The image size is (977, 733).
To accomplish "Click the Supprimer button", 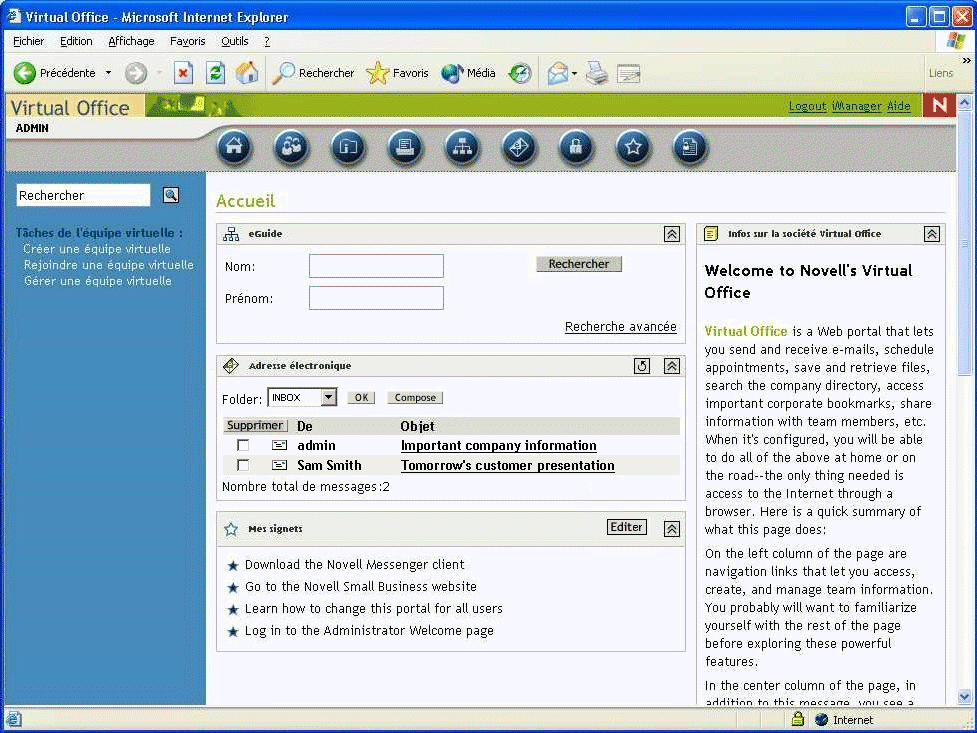I will (x=255, y=425).
